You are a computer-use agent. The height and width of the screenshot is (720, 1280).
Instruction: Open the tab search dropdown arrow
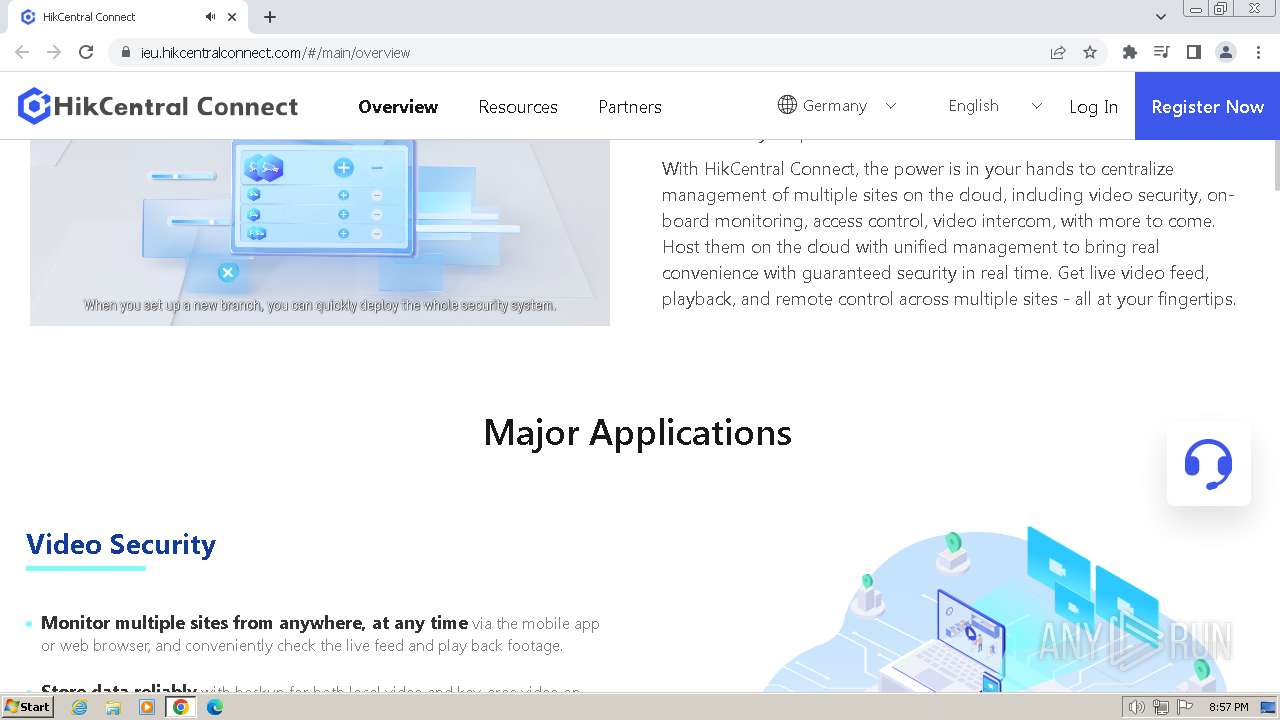1160,17
